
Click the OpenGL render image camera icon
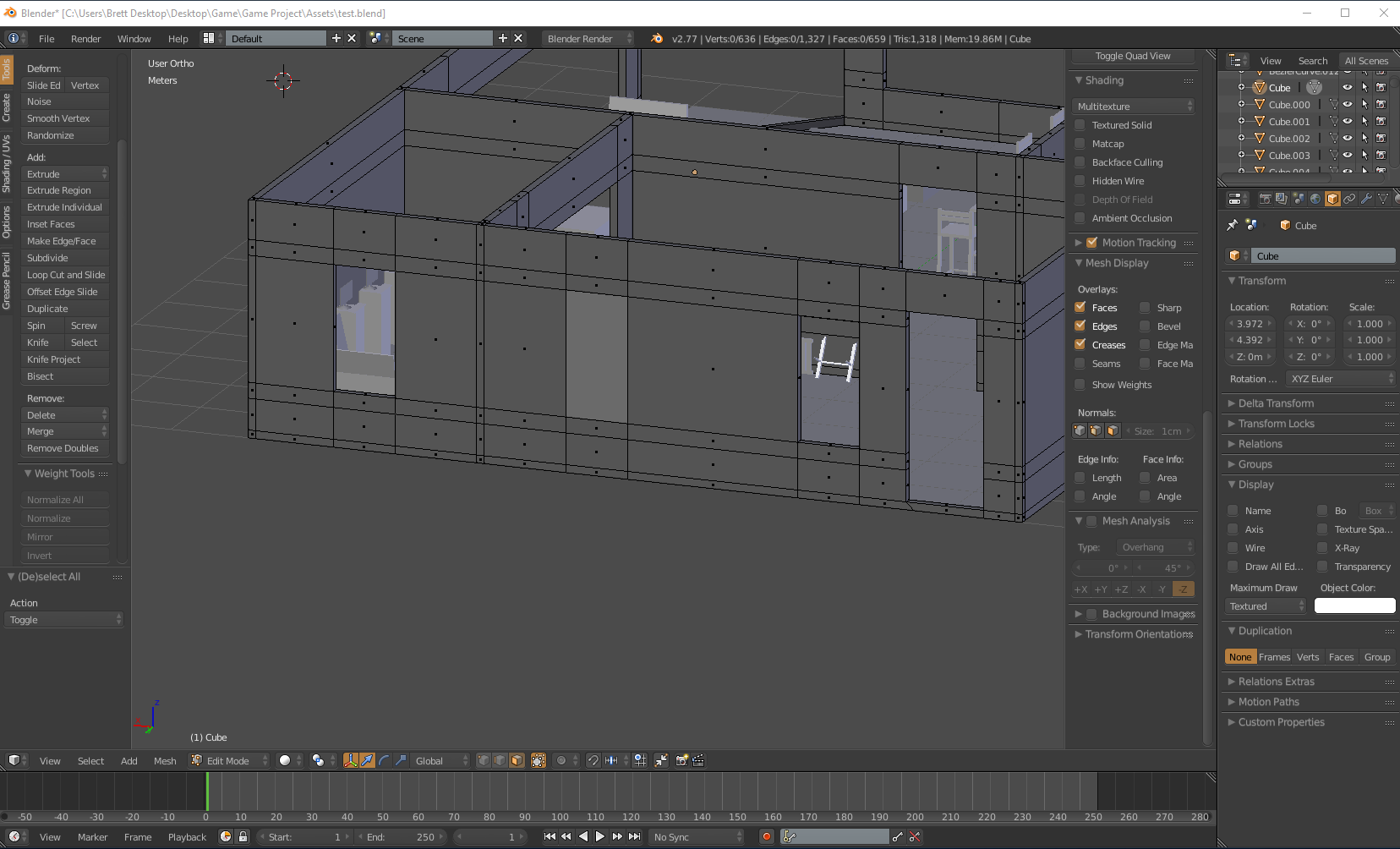681,760
